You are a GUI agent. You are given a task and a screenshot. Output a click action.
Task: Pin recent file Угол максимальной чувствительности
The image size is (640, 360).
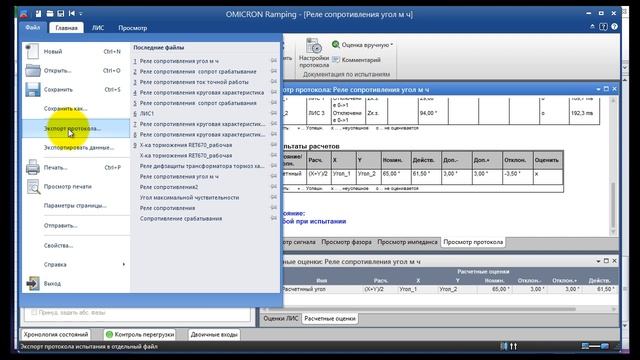click(x=273, y=197)
